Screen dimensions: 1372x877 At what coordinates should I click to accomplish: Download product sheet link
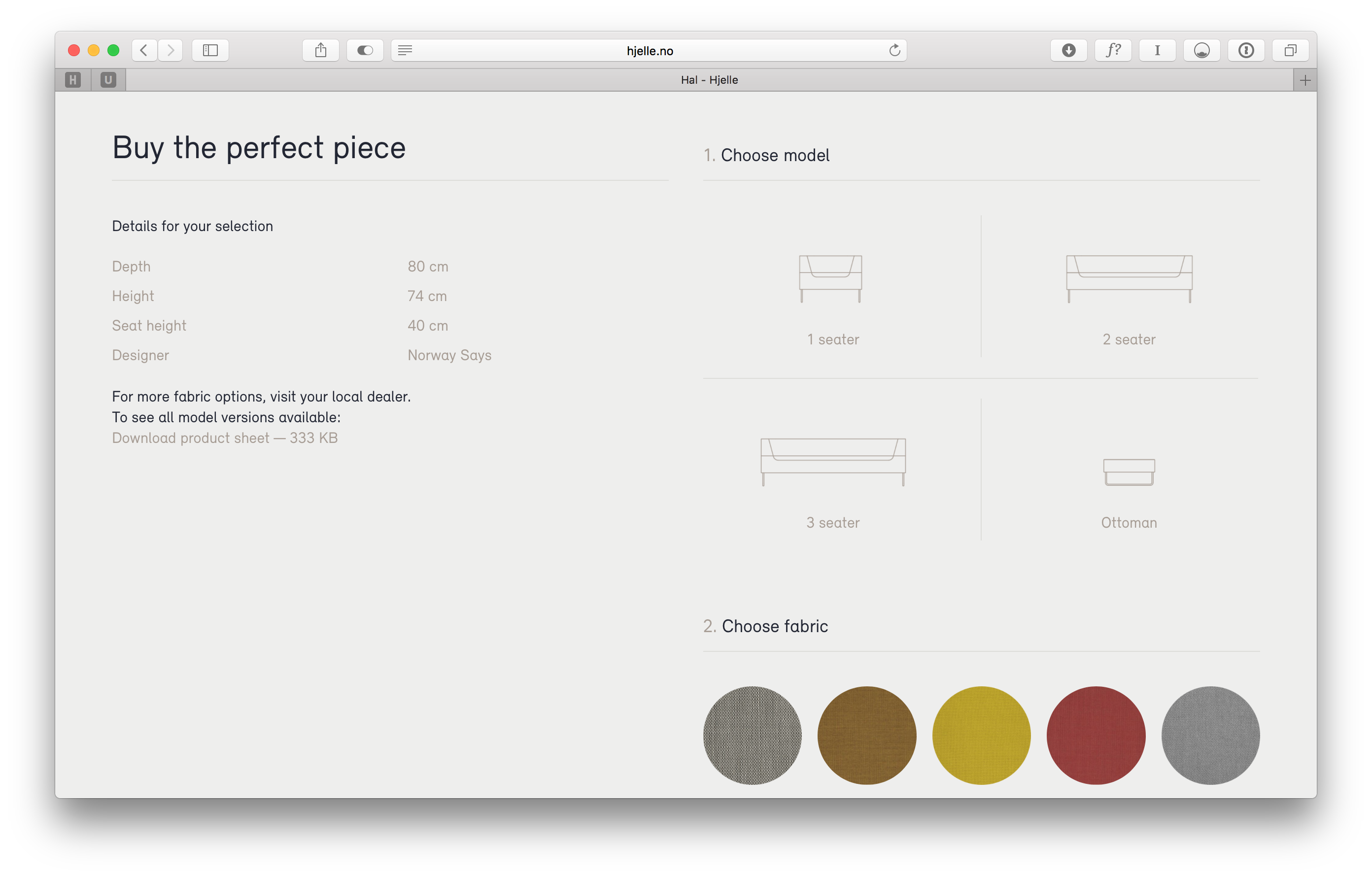tap(225, 438)
